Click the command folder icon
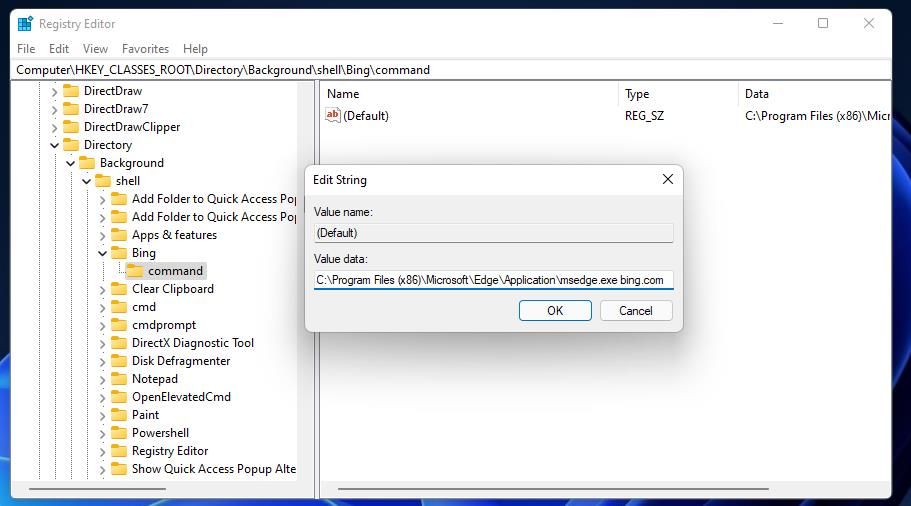This screenshot has height=506, width=911. 135,271
